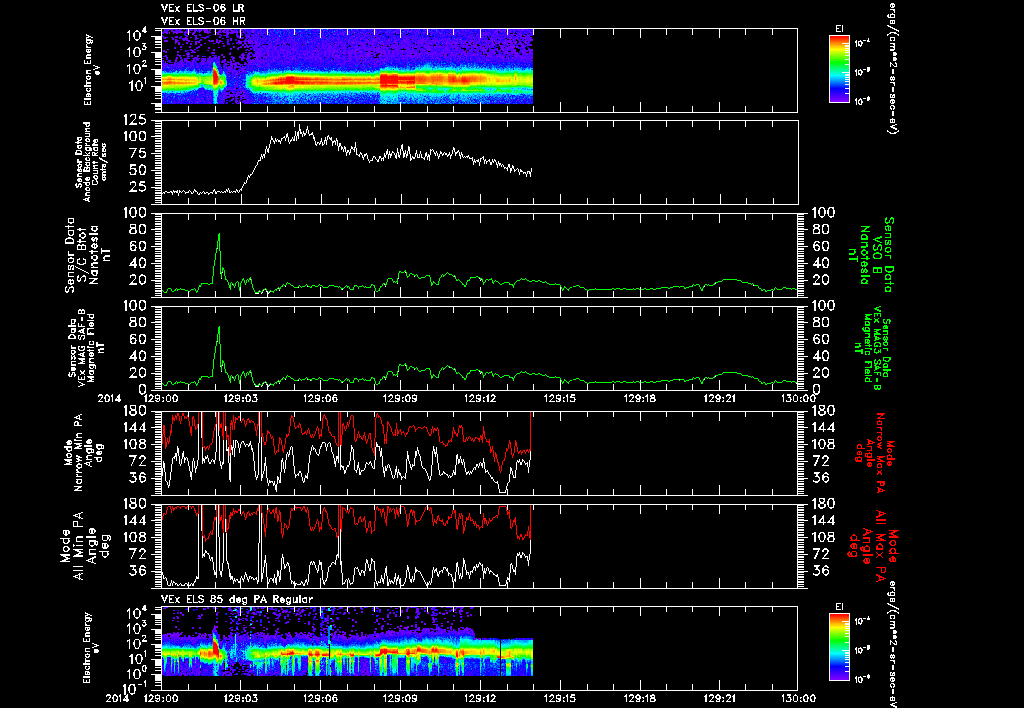Click the "VEx ELS 85 deg PA Regular" title
Screen dimensions: 1024x708
(237, 599)
